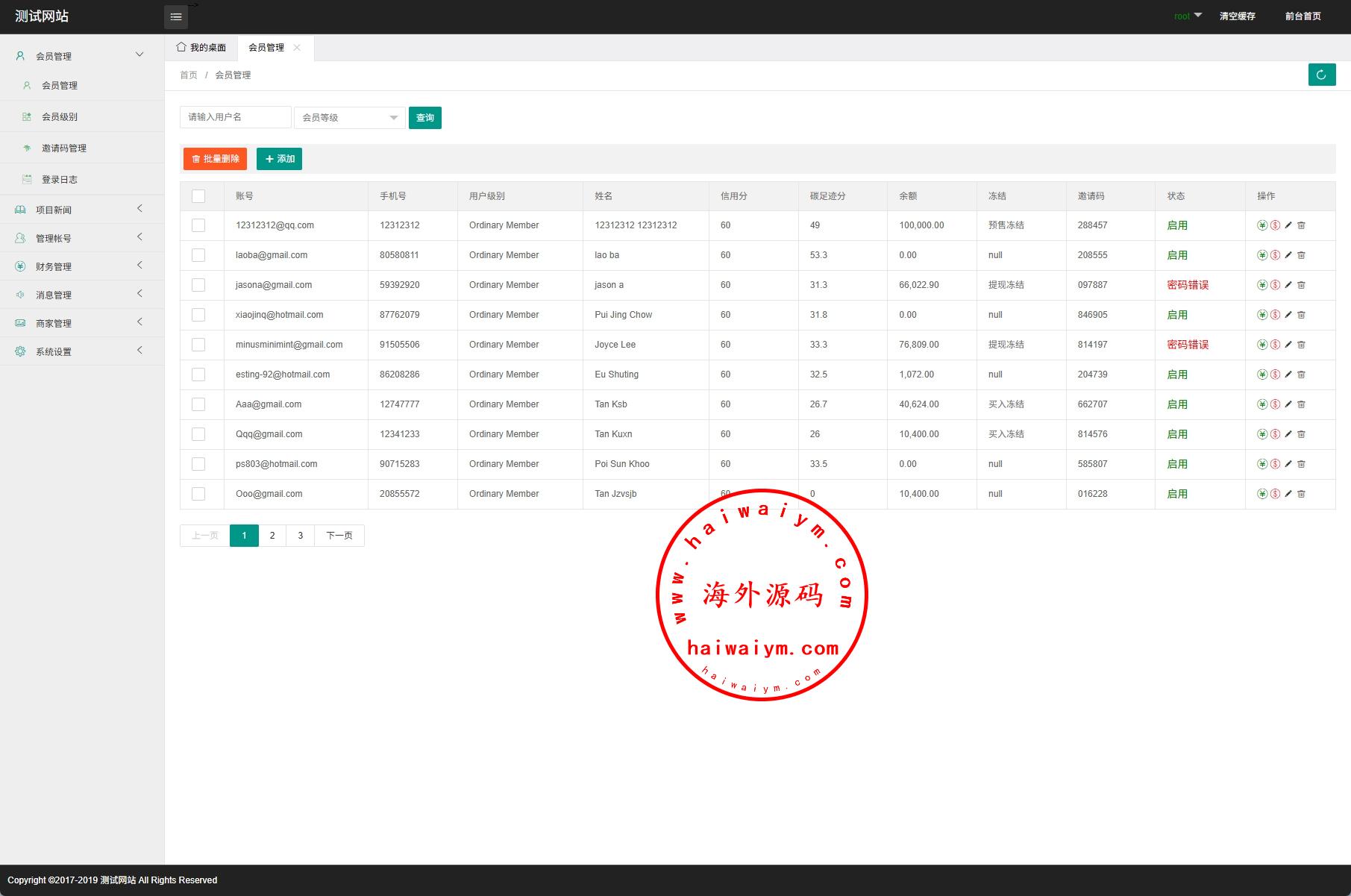Image resolution: width=1351 pixels, height=896 pixels.
Task: Click the 查询 search button
Action: pos(424,118)
